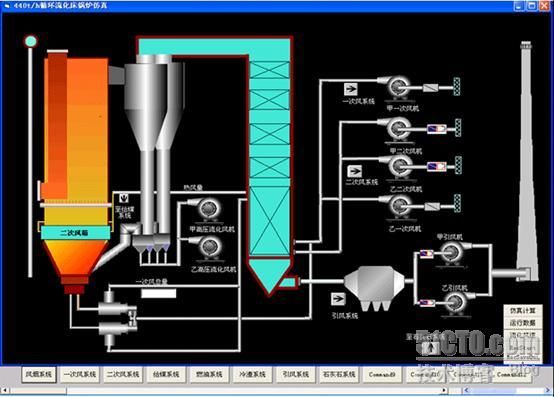
Task: Select the 甲高压流化风机 blower
Action: coord(209,209)
